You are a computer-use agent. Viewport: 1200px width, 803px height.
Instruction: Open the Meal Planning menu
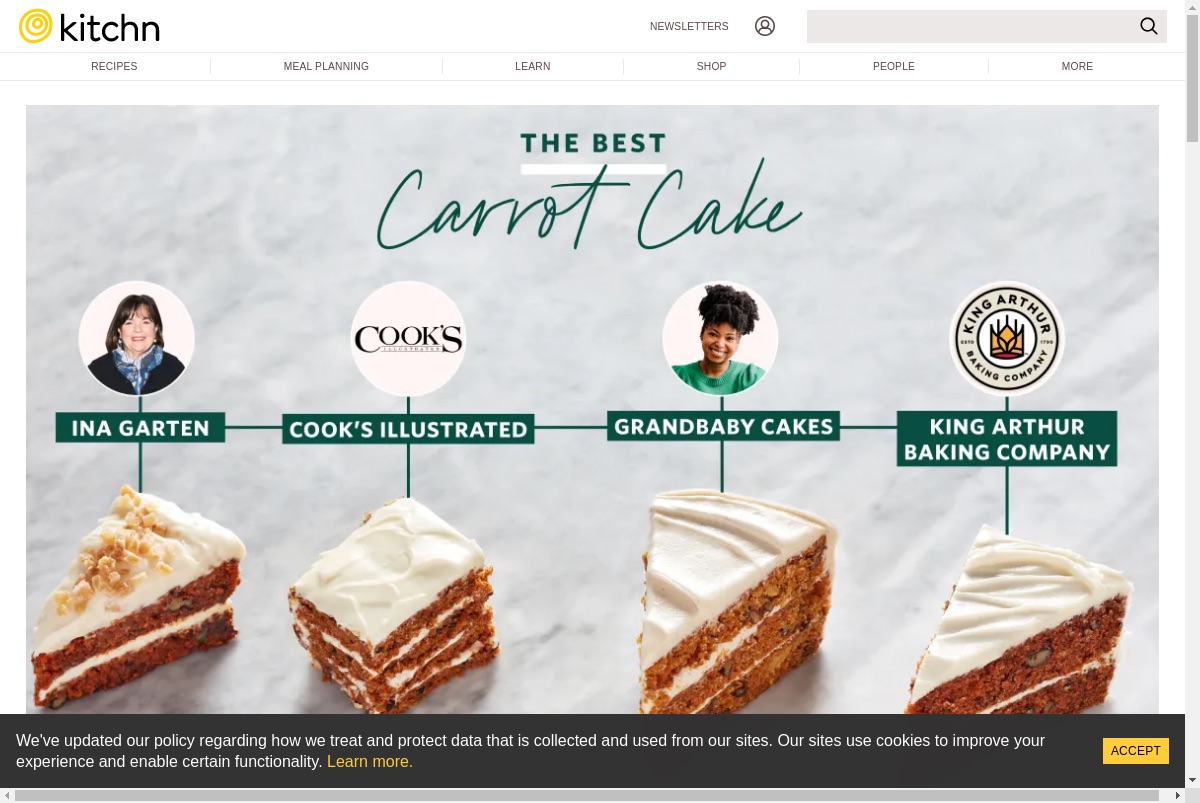[x=326, y=66]
